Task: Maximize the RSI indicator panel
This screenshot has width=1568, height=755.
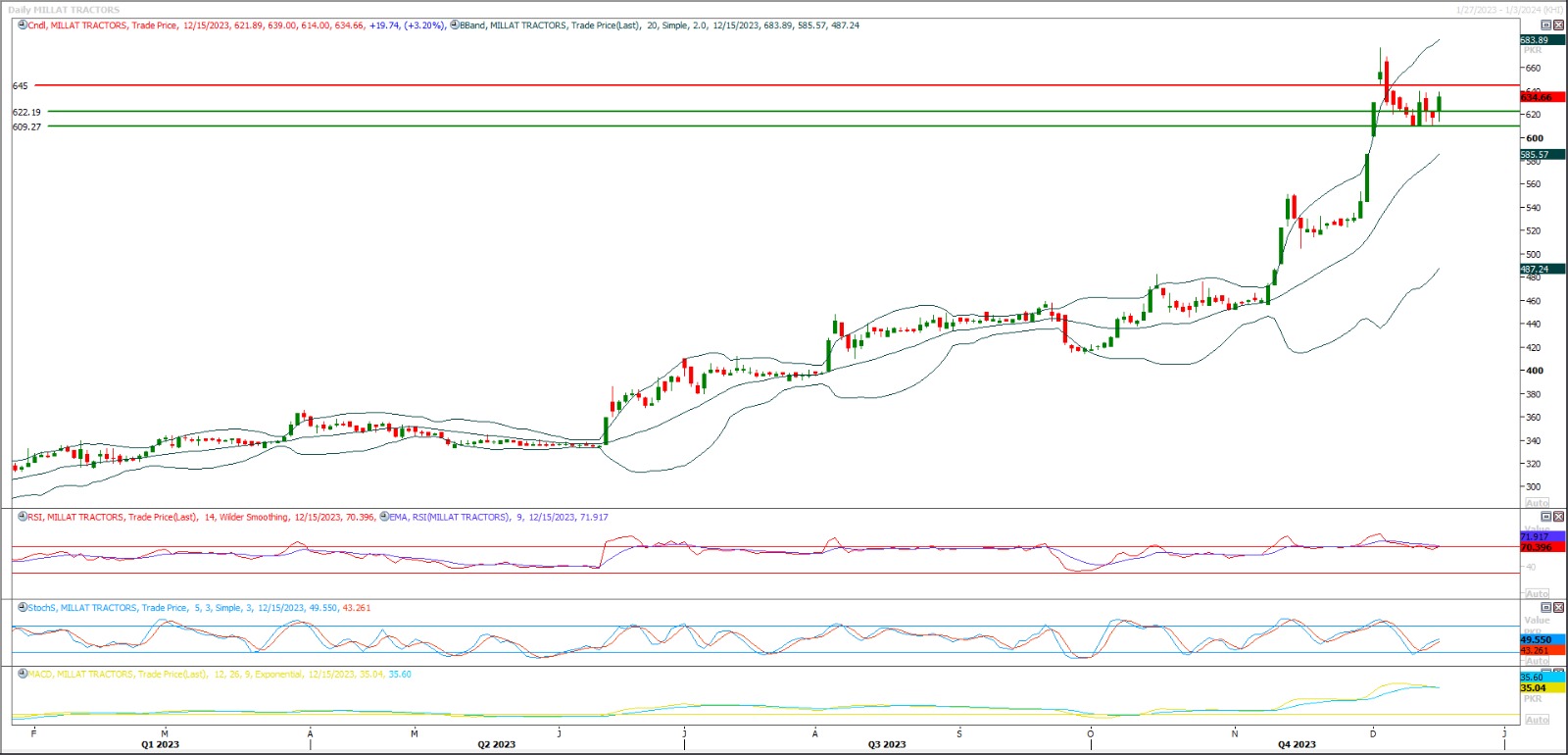Action: click(1546, 517)
